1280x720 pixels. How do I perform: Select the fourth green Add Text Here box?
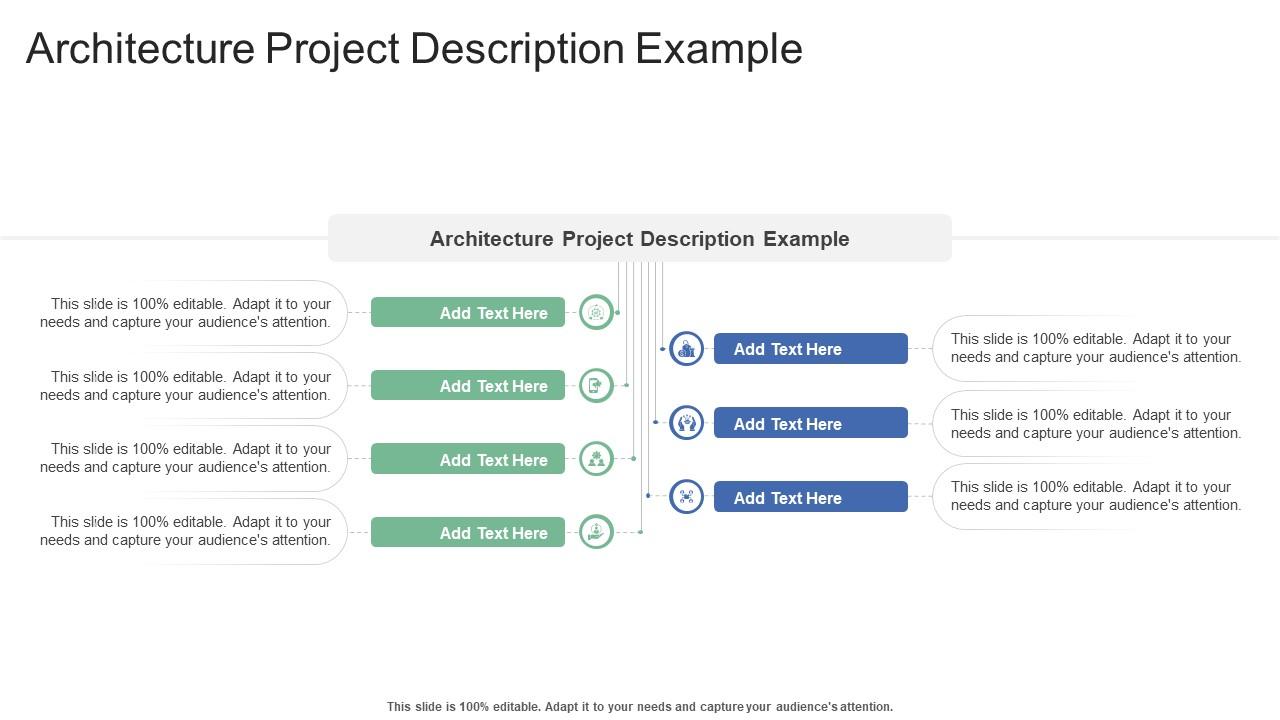pyautogui.click(x=468, y=532)
